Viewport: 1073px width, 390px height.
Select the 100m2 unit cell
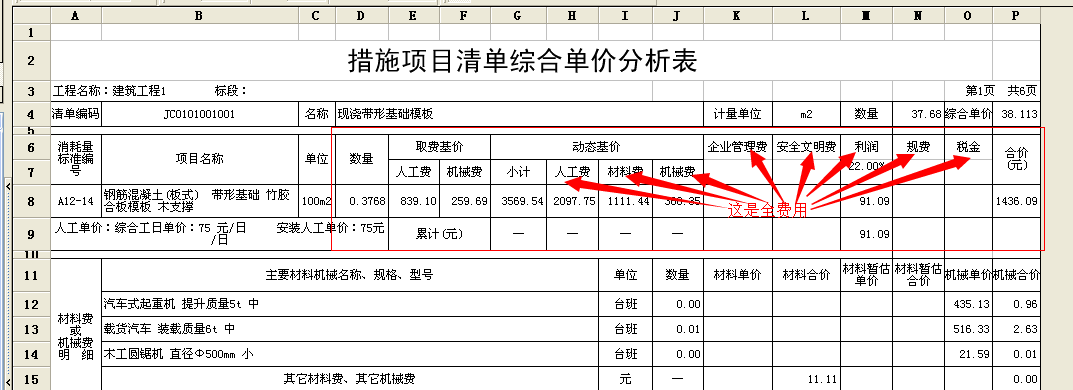[x=316, y=201]
